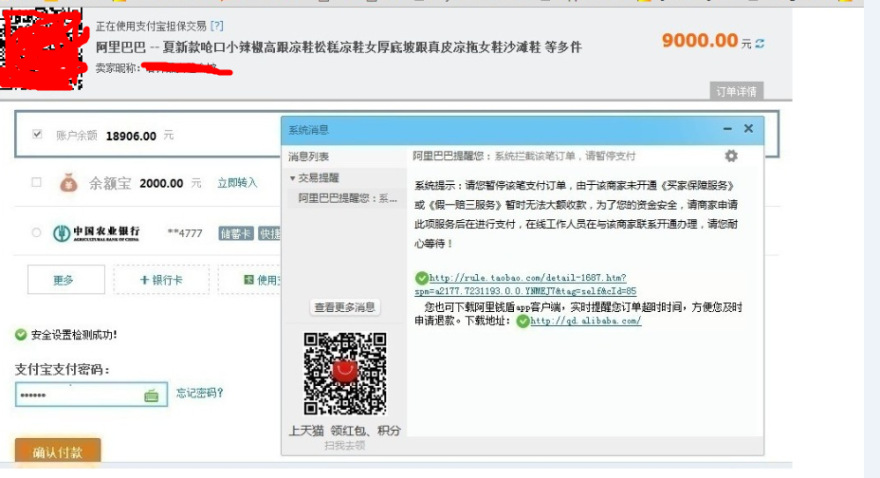The width and height of the screenshot is (880, 478).
Task: Minimize the system message window
Action: (x=727, y=129)
